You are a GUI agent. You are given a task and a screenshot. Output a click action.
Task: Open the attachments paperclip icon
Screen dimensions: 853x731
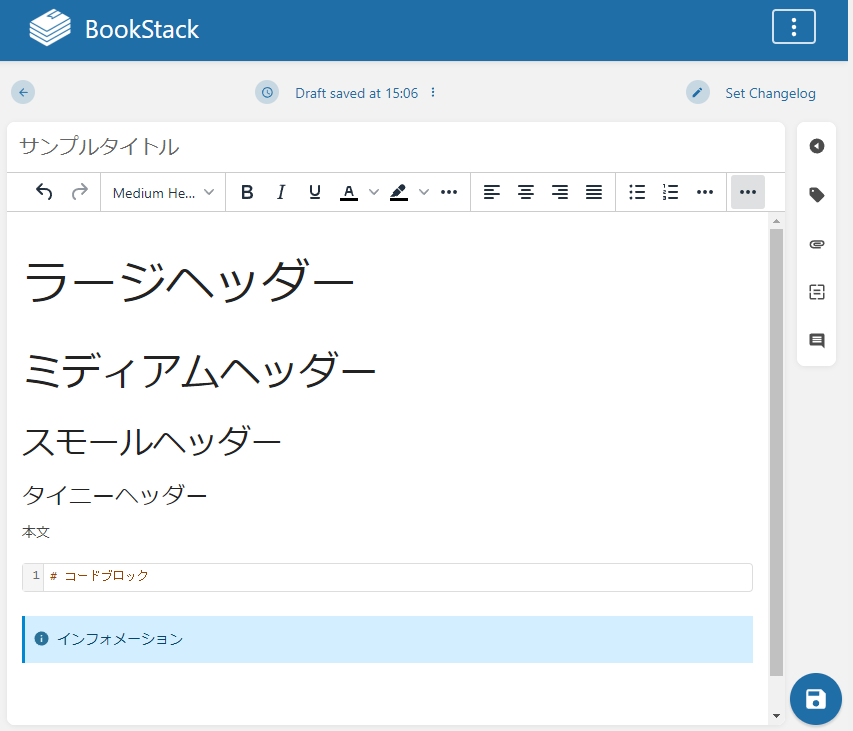[x=817, y=244]
